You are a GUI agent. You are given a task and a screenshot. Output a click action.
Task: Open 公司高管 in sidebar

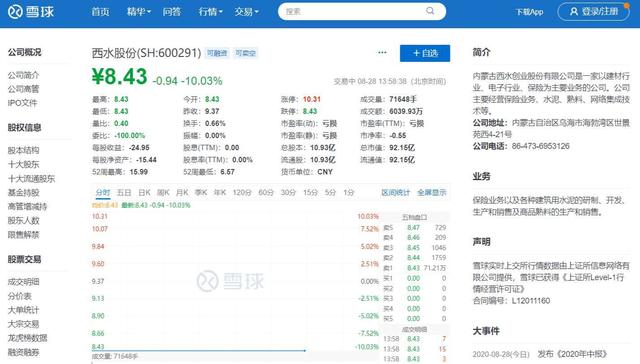coord(23,89)
